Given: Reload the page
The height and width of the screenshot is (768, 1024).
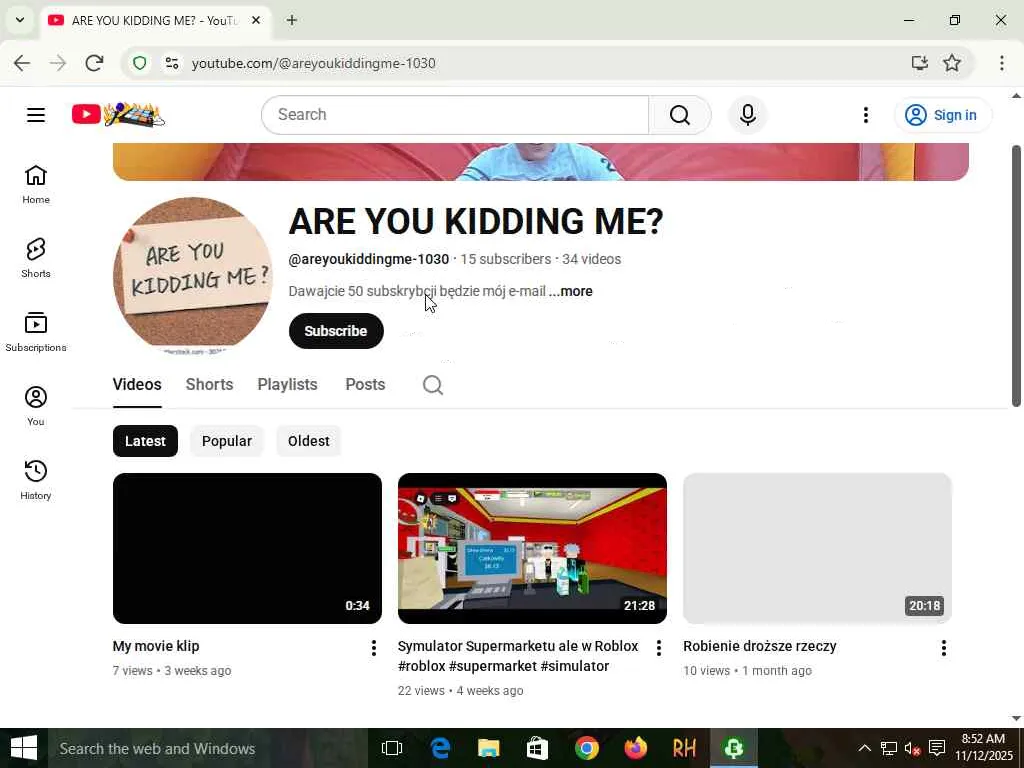Looking at the screenshot, I should [95, 63].
